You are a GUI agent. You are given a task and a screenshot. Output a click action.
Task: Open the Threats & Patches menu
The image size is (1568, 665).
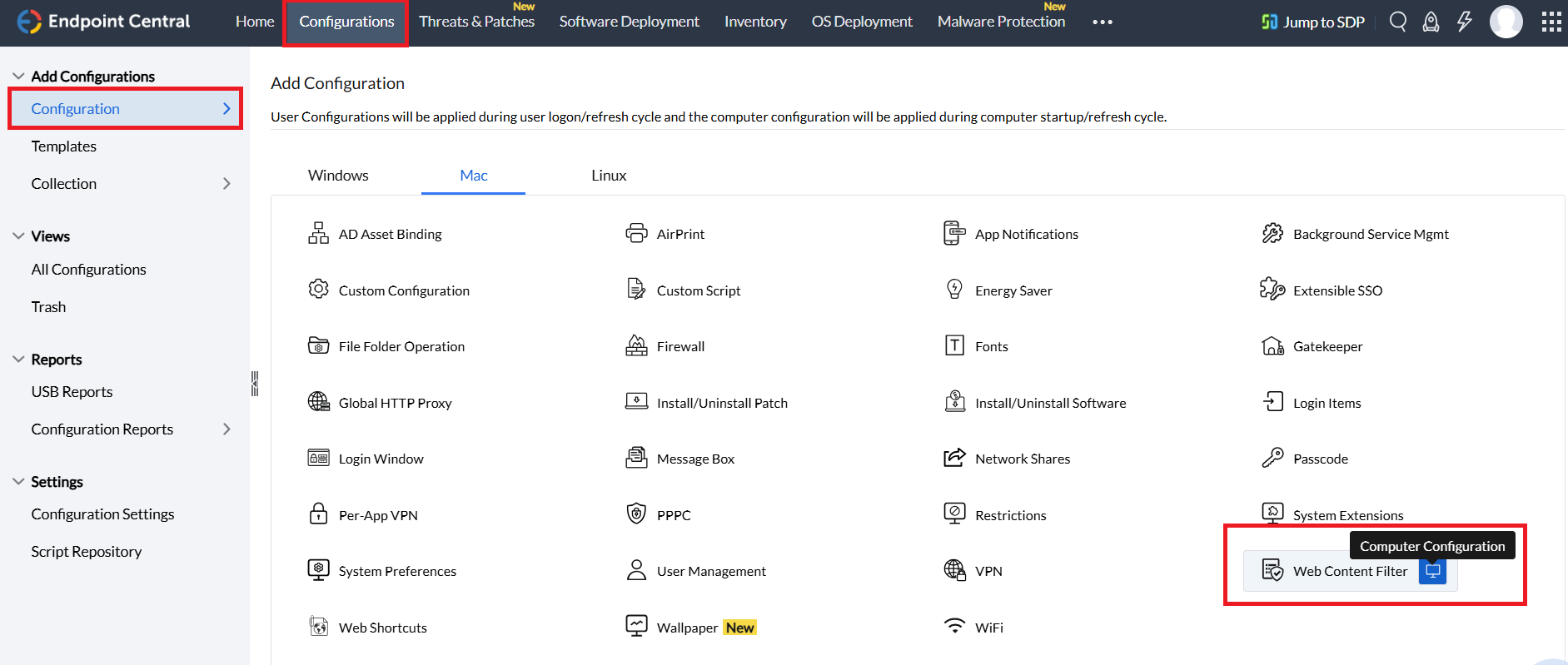476,22
